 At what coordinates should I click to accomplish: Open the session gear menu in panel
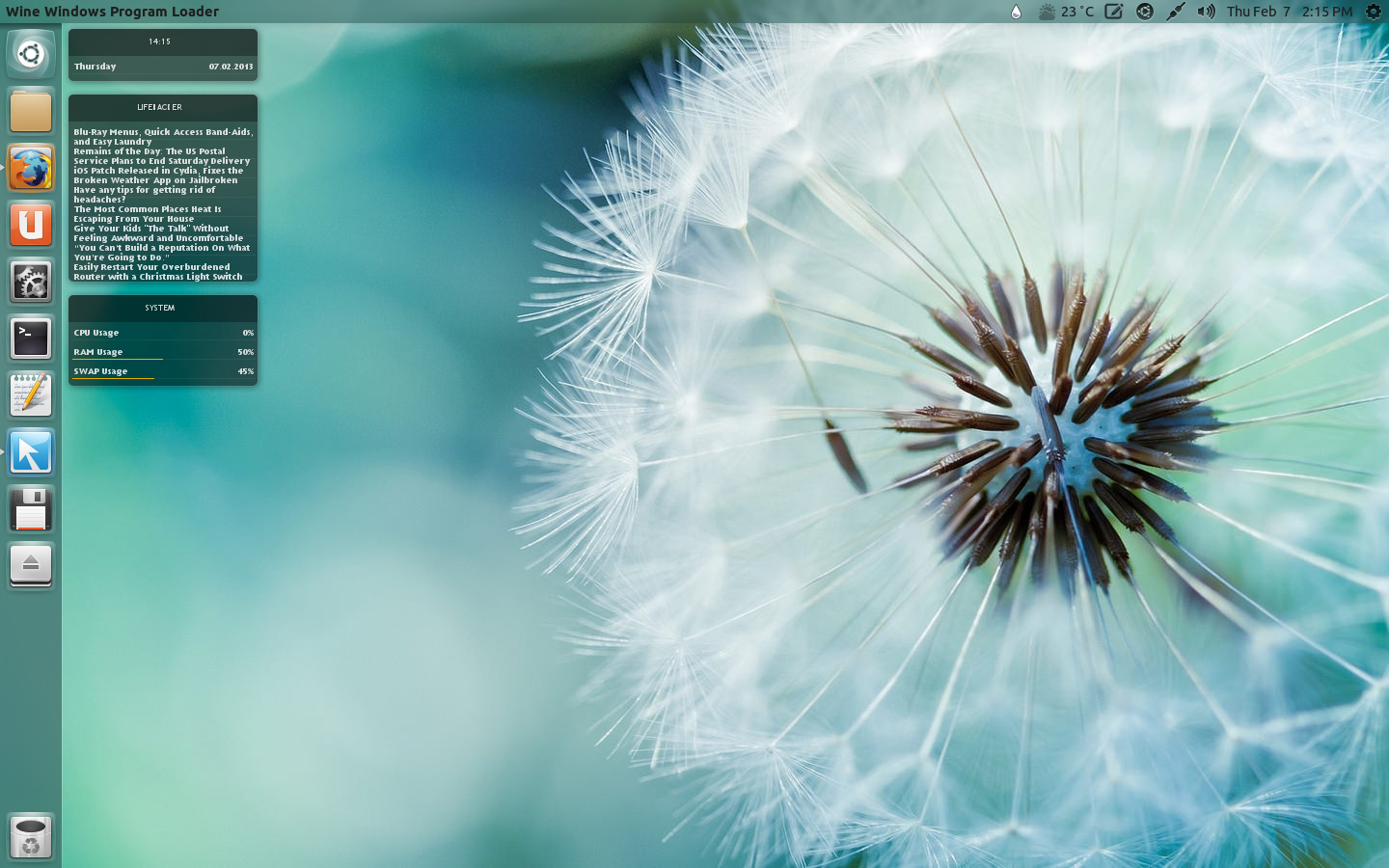[x=1374, y=12]
